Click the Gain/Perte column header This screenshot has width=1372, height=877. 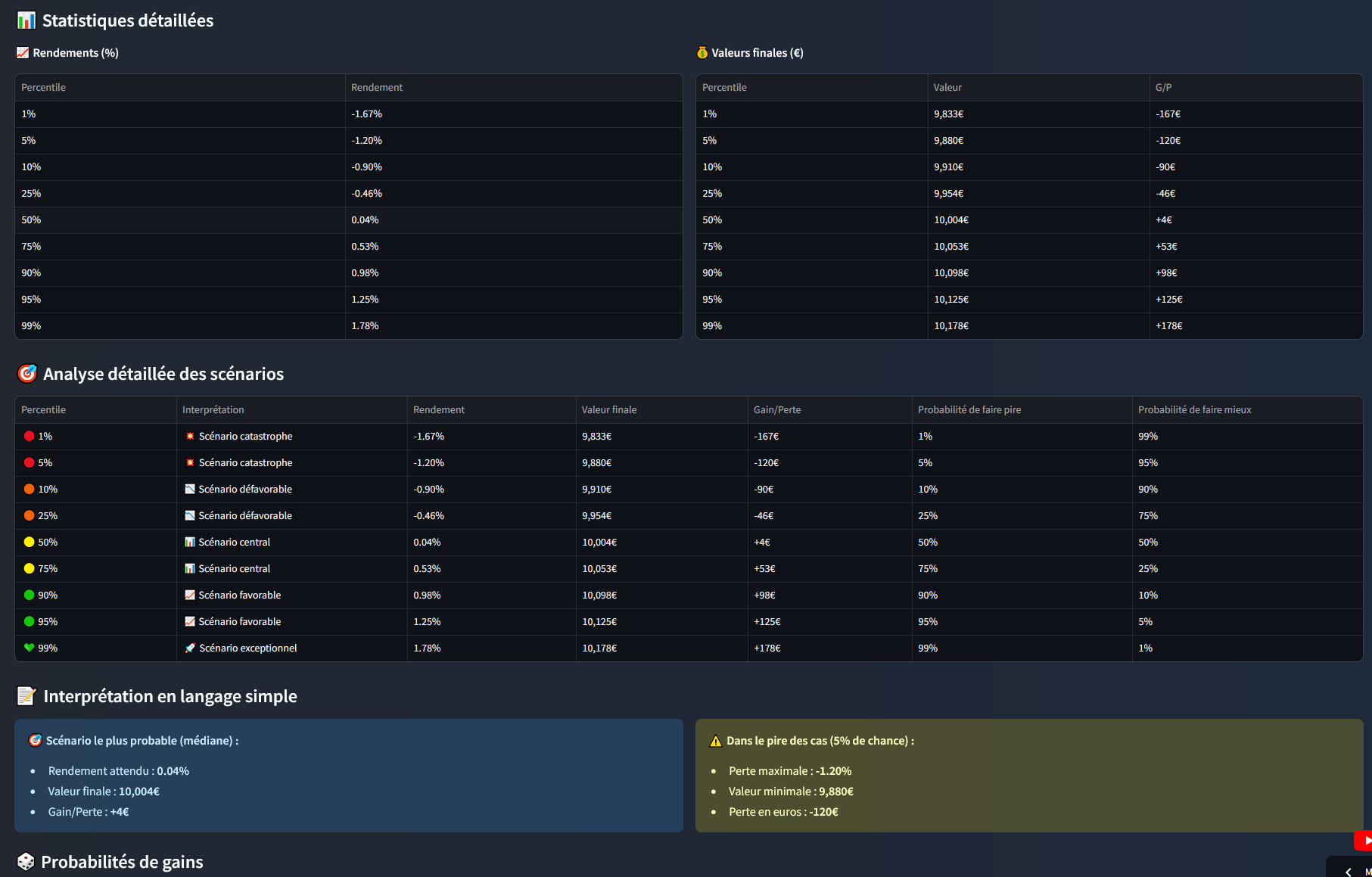tap(776, 410)
